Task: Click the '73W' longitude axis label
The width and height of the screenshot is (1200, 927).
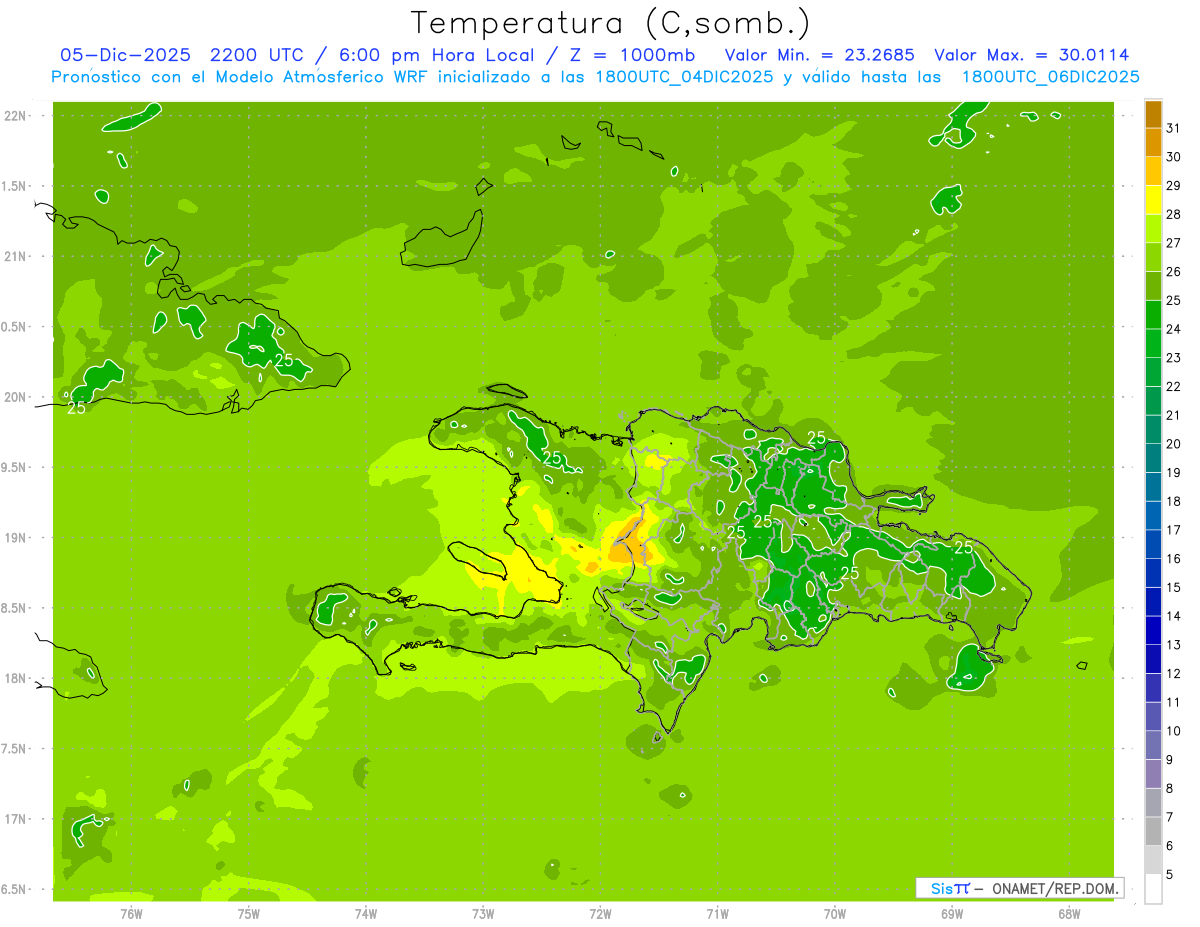Action: tap(483, 914)
